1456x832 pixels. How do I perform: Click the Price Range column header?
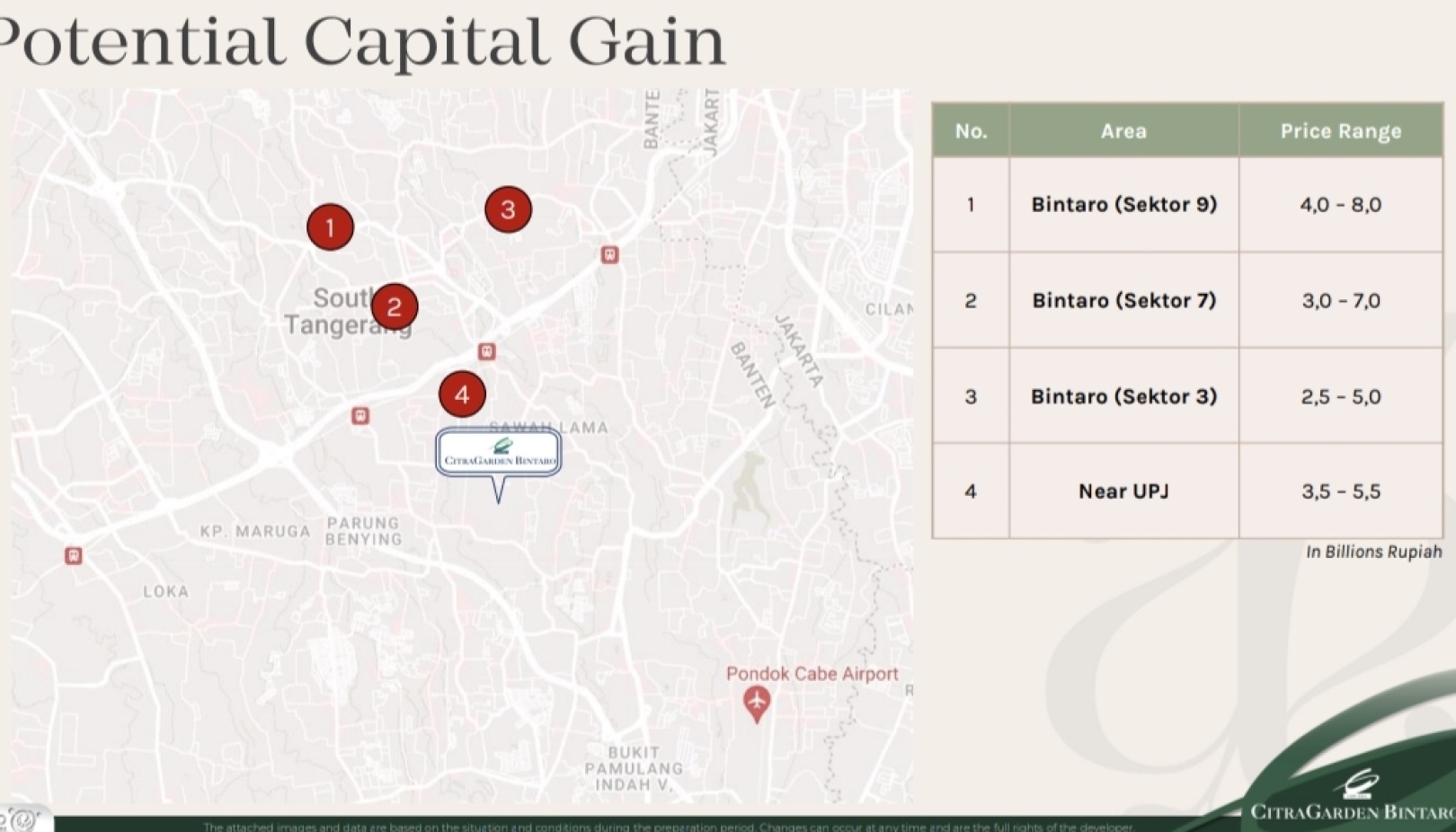click(1340, 131)
